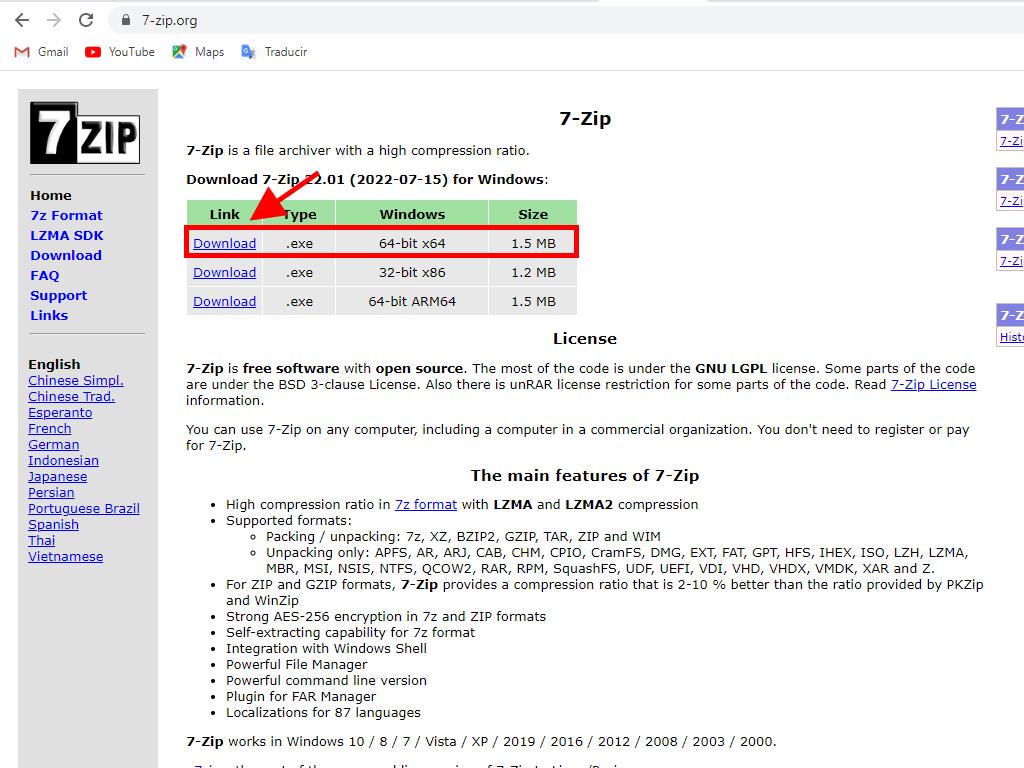This screenshot has width=1024, height=768.
Task: Open the 7z Format sidebar page
Action: [x=66, y=215]
